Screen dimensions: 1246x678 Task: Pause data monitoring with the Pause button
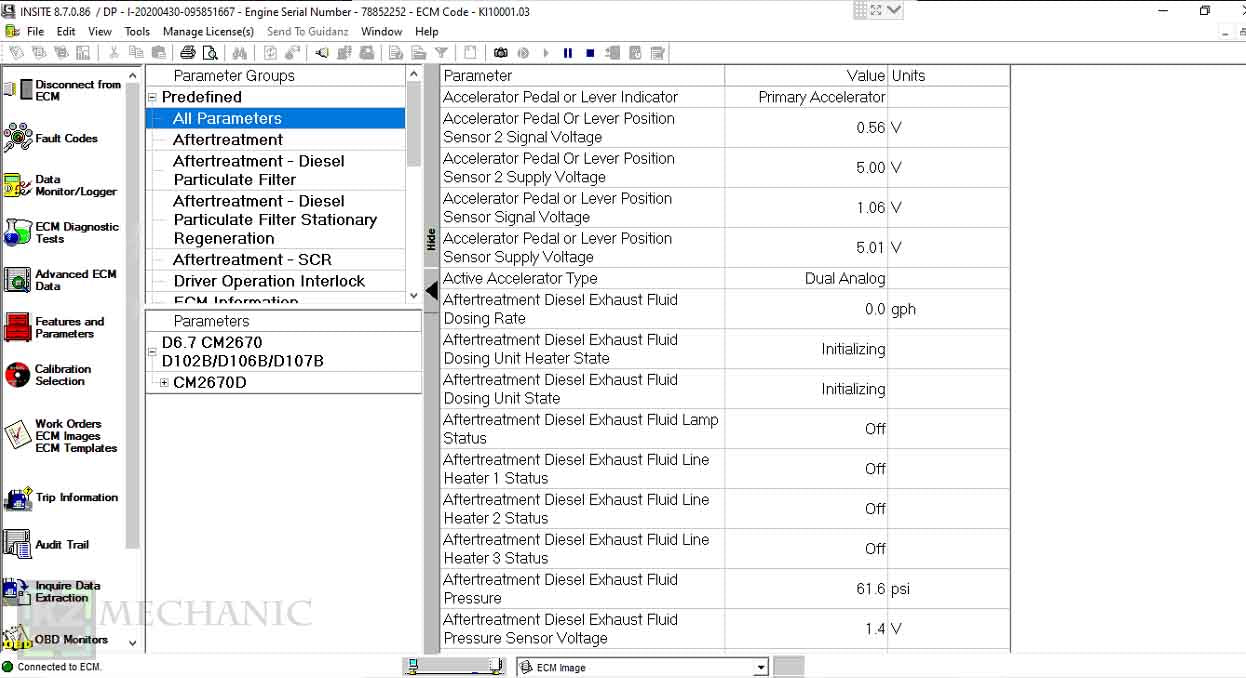(x=568, y=53)
